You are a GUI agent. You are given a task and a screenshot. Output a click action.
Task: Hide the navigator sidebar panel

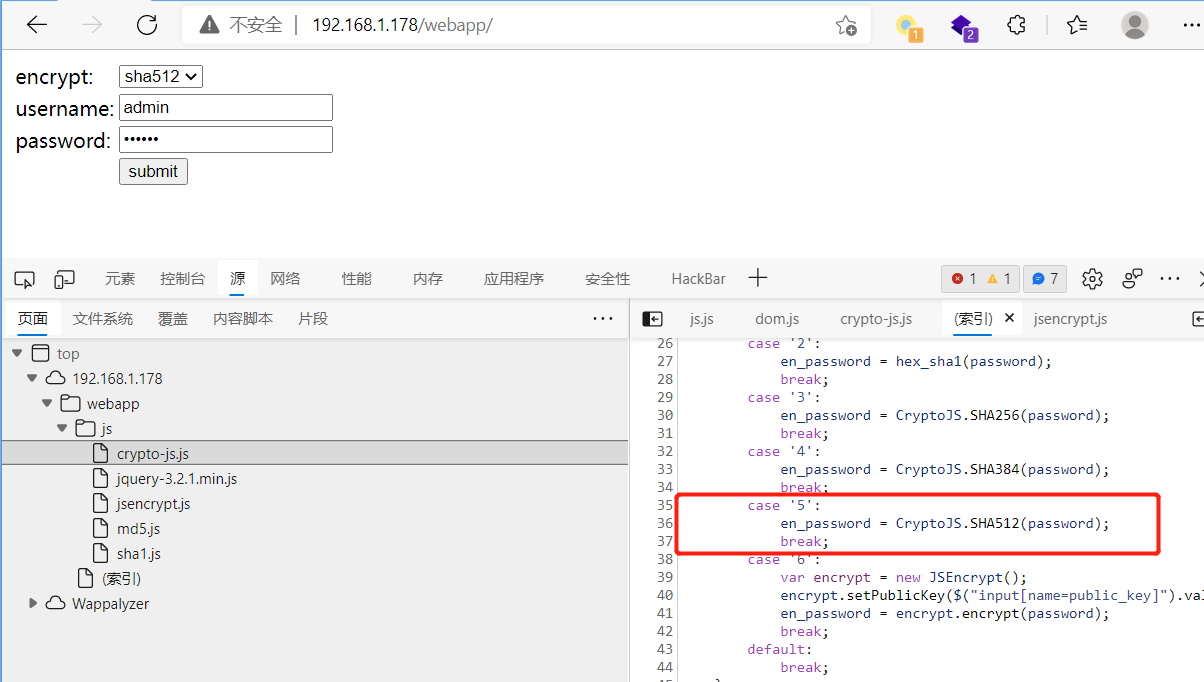click(652, 319)
